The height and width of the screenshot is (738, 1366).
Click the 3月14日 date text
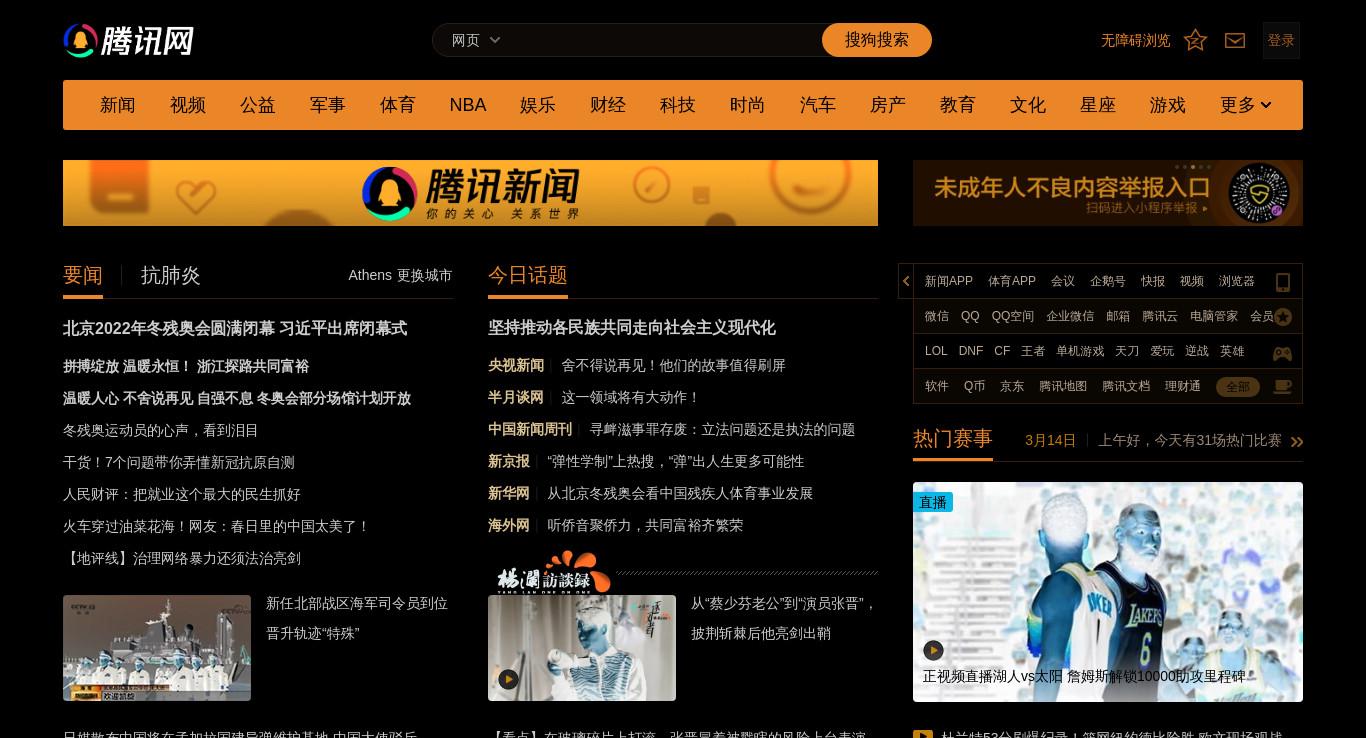click(x=1051, y=440)
